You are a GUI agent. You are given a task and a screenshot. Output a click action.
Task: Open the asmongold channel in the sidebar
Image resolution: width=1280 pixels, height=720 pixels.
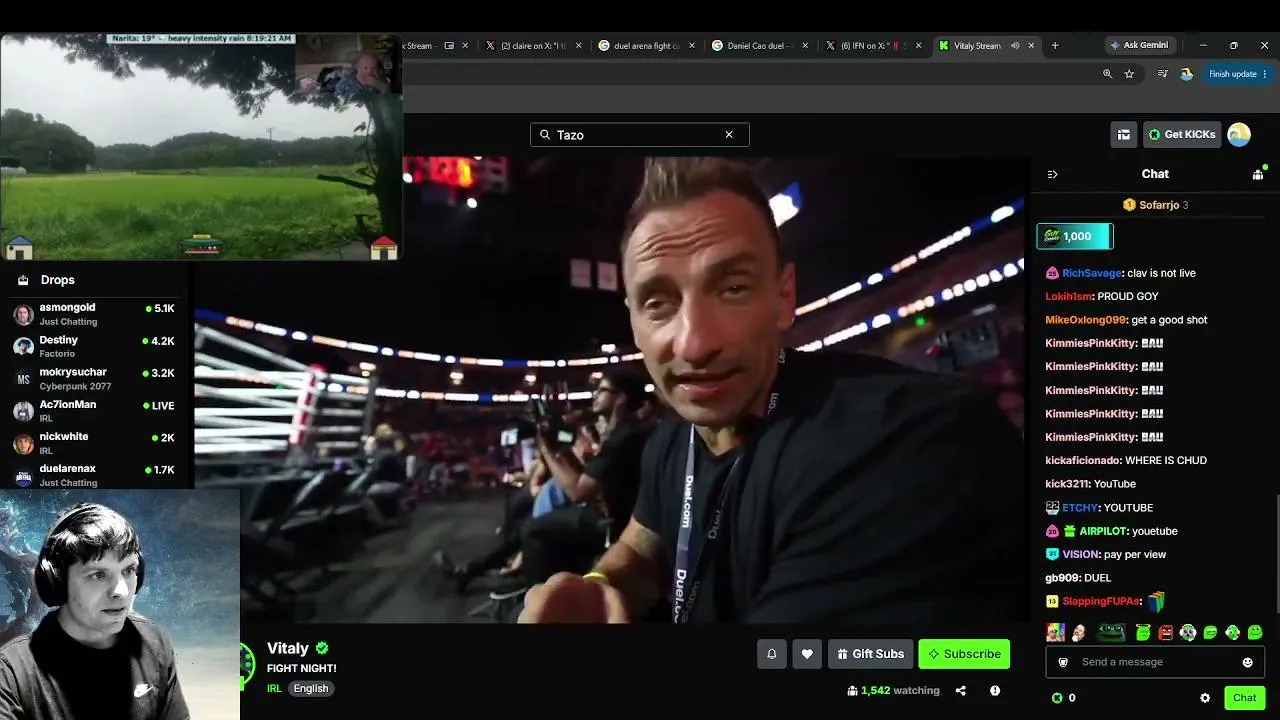tap(94, 314)
